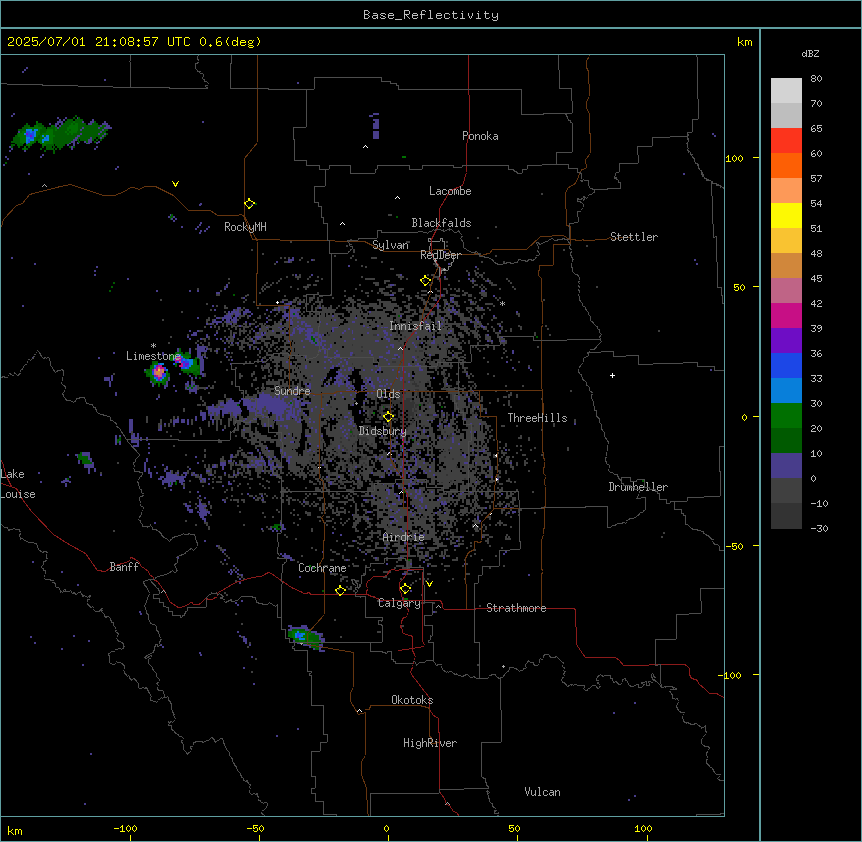This screenshot has width=862, height=842.
Task: Click the Cochrane label
Action: 322,568
